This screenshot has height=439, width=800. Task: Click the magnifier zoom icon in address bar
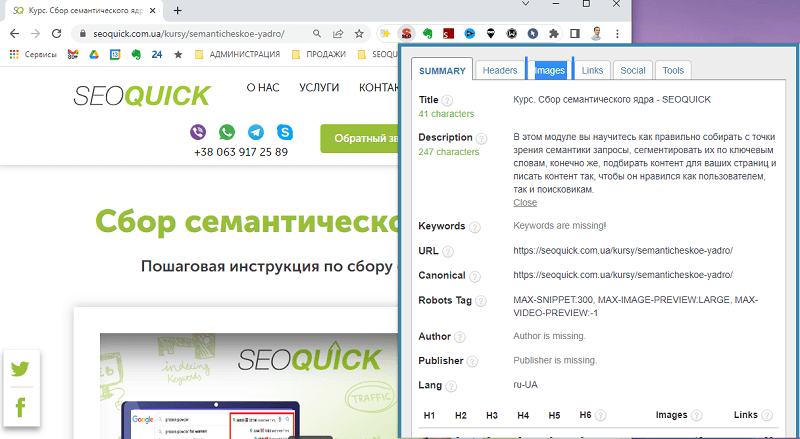click(x=317, y=34)
